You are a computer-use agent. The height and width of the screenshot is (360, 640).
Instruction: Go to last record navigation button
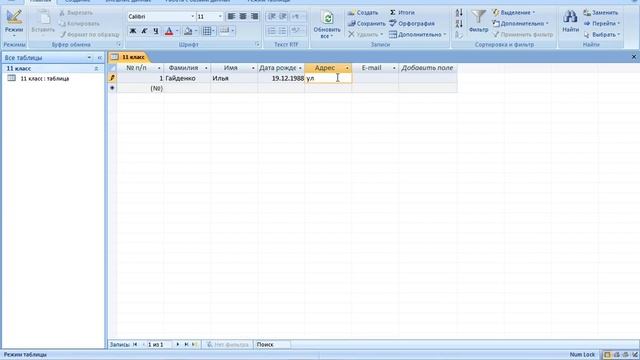187,345
